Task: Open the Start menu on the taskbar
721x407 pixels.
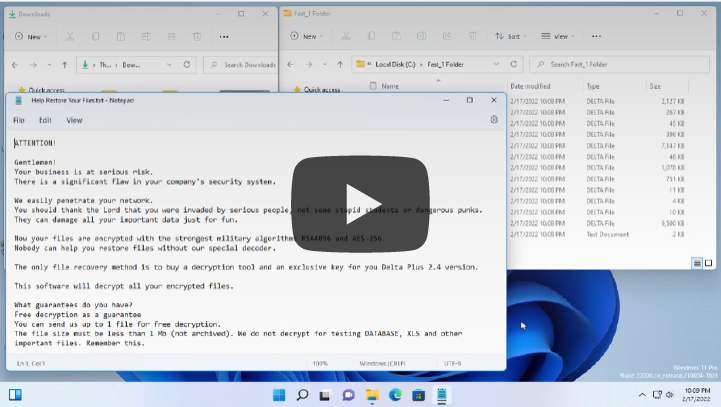Action: 279,395
